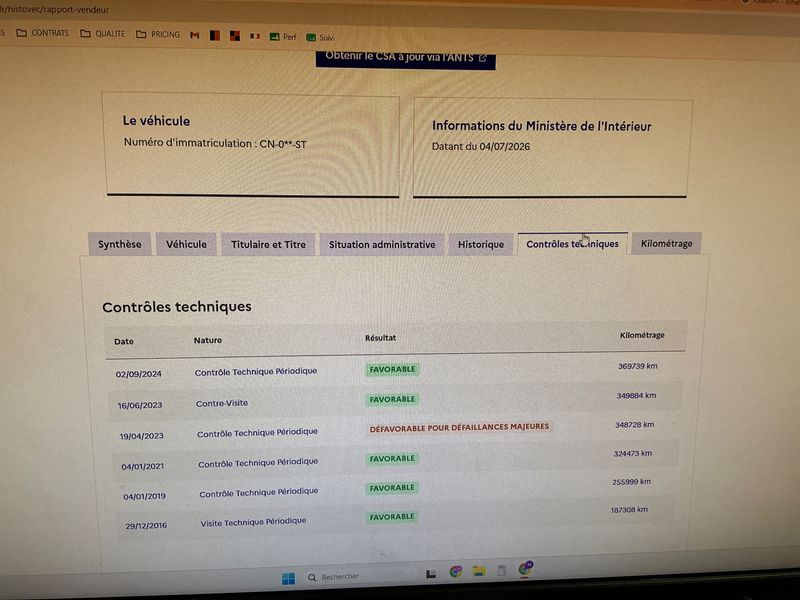Open the CONTRATS bookmarks folder
Screen dimensions: 800x600
pyautogui.click(x=43, y=33)
